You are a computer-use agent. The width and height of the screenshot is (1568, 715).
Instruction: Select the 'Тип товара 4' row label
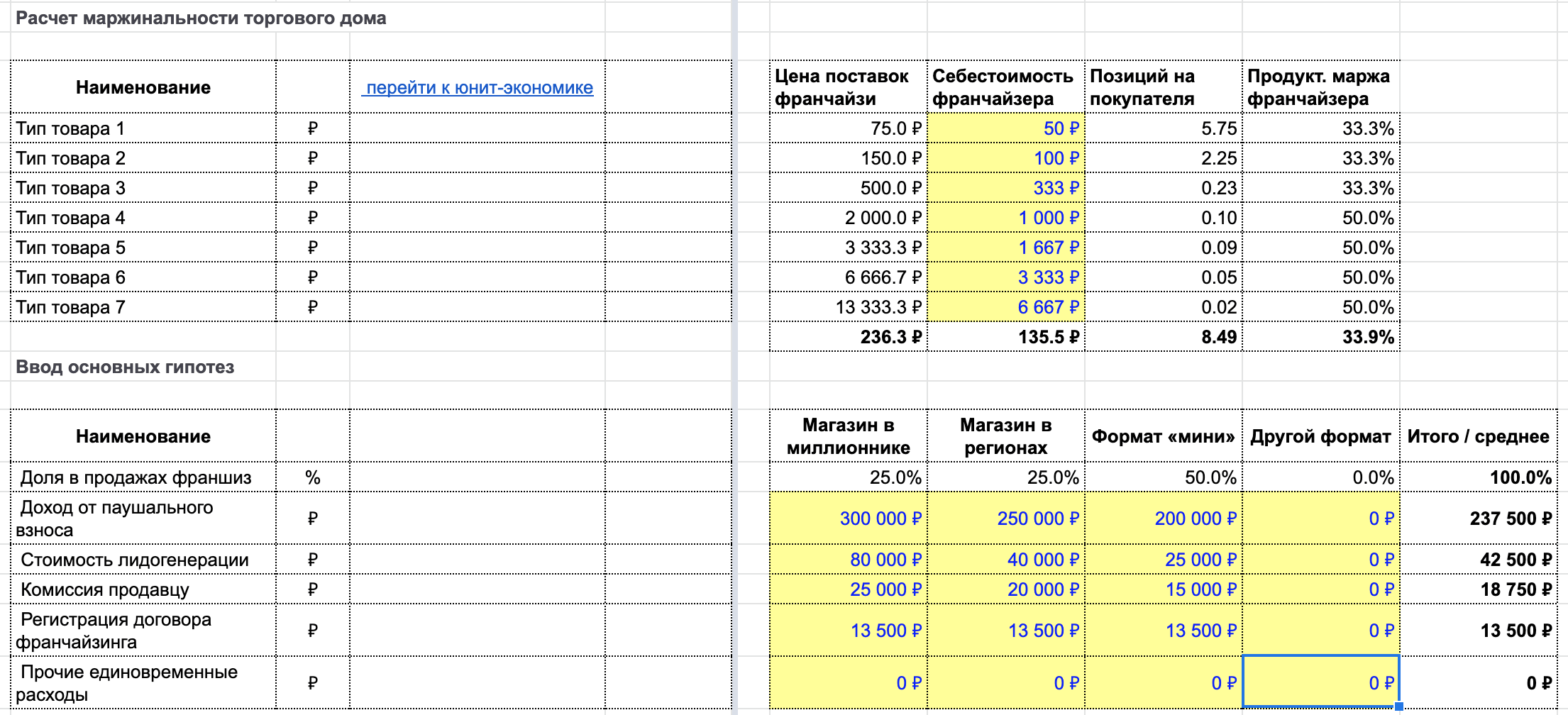70,218
